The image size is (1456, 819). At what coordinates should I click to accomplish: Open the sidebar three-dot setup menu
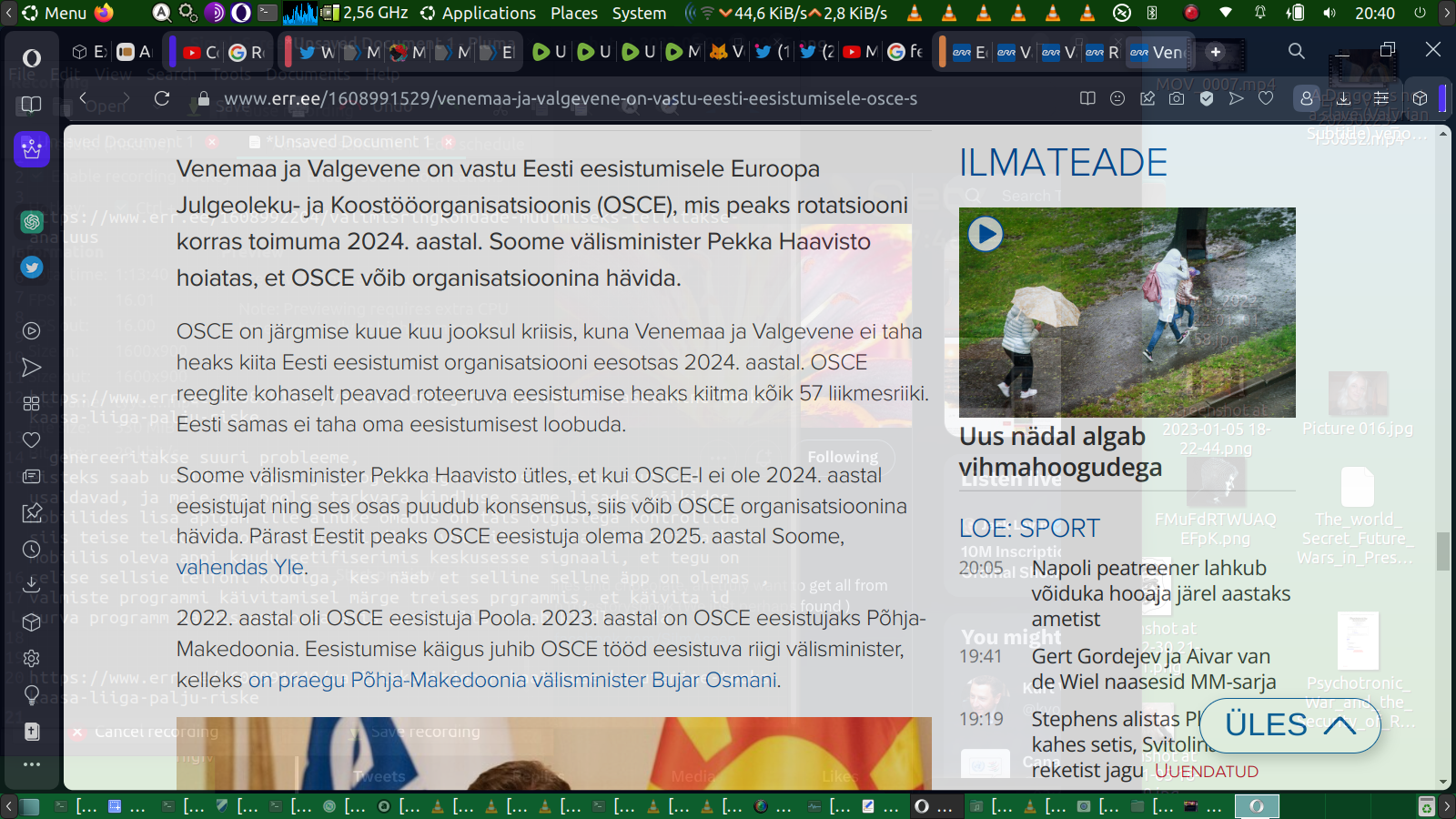[32, 764]
